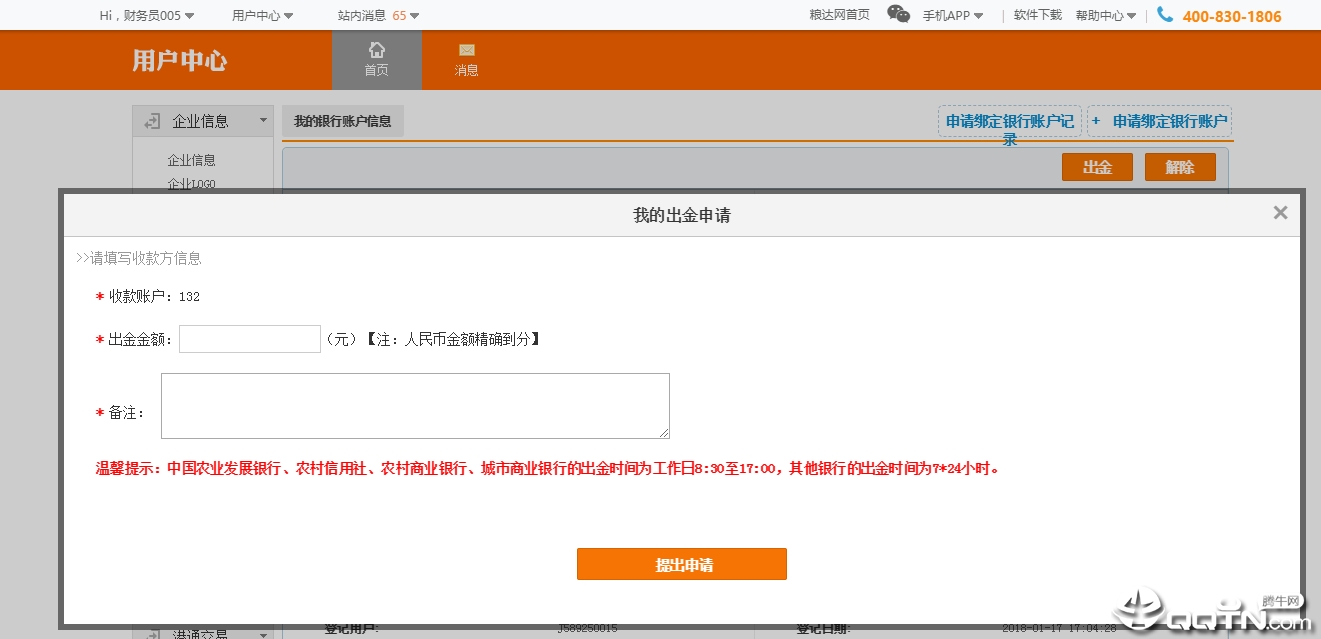Image resolution: width=1321 pixels, height=639 pixels.
Task: Expand the 站内消息 dropdown
Action: click(378, 15)
